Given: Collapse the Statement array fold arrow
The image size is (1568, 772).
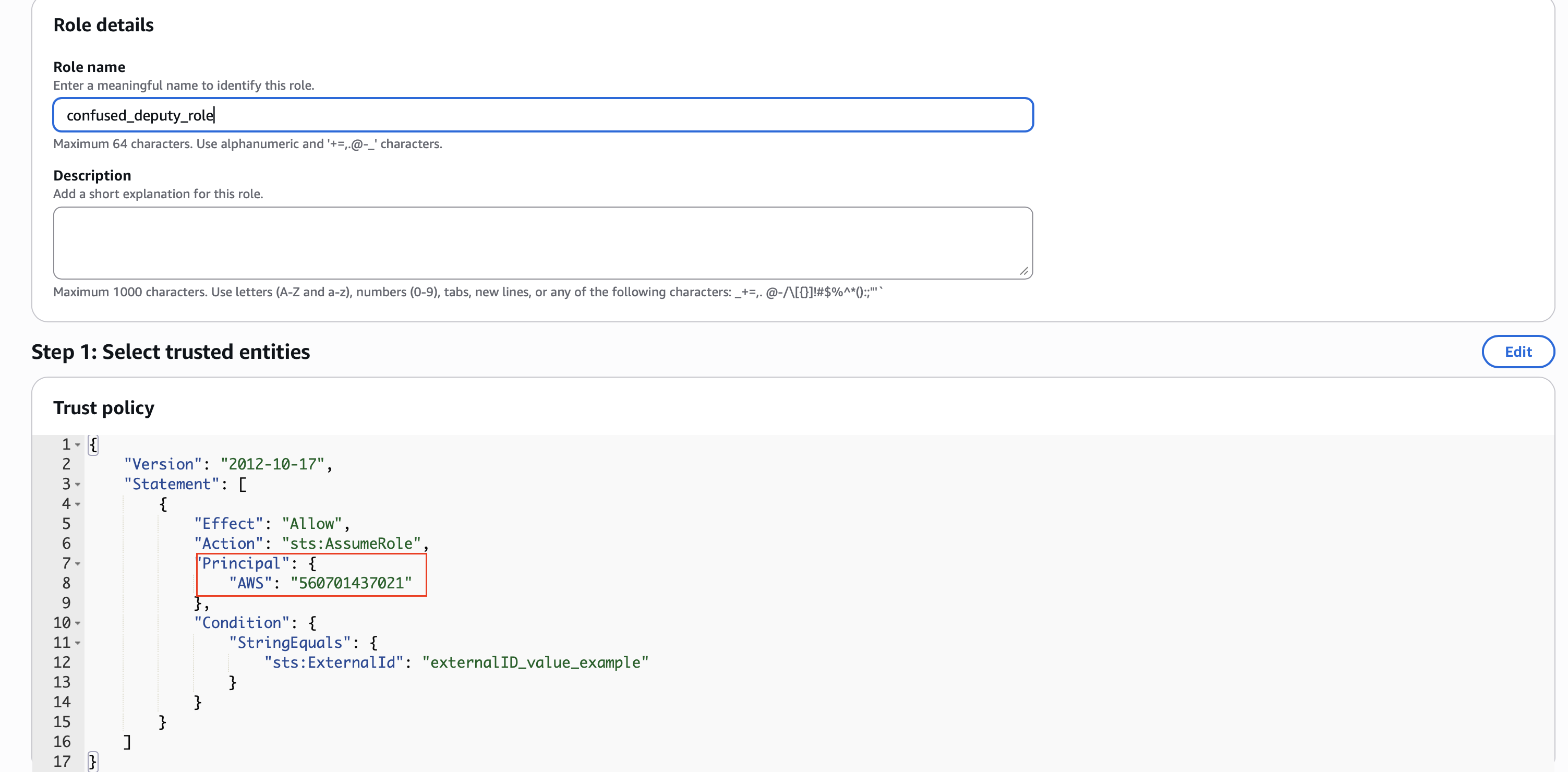Looking at the screenshot, I should pyautogui.click(x=77, y=484).
